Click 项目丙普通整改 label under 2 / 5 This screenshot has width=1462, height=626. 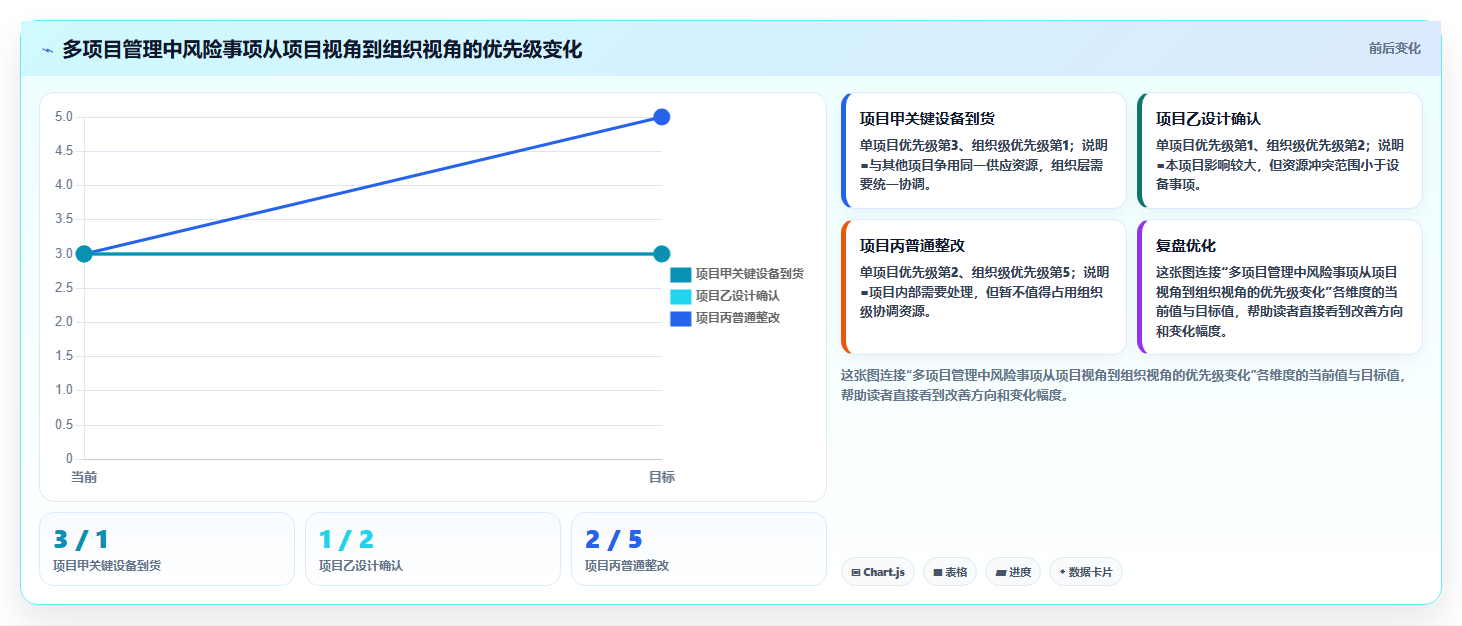click(x=627, y=565)
